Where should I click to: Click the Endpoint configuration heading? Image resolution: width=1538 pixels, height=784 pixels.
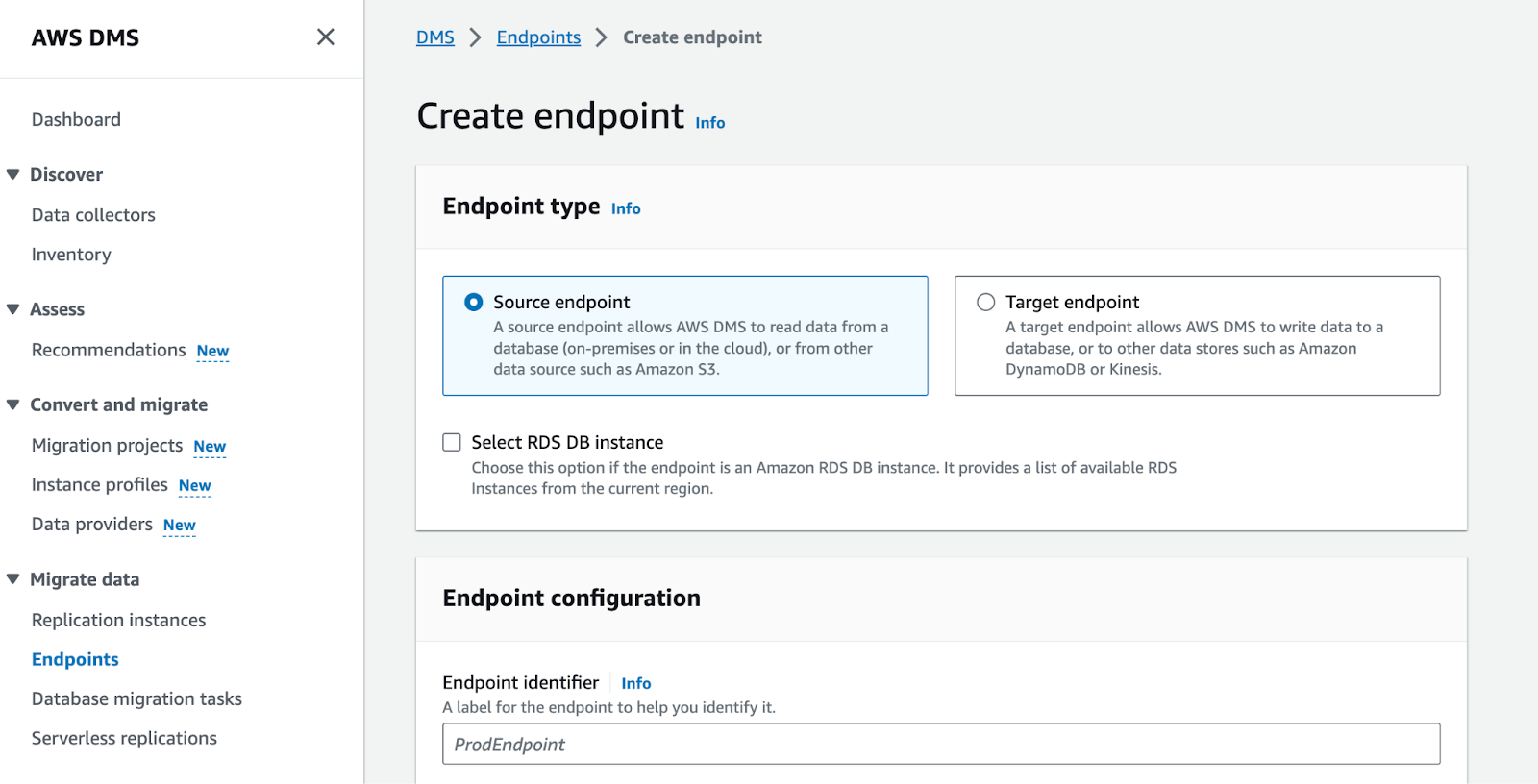click(x=572, y=599)
